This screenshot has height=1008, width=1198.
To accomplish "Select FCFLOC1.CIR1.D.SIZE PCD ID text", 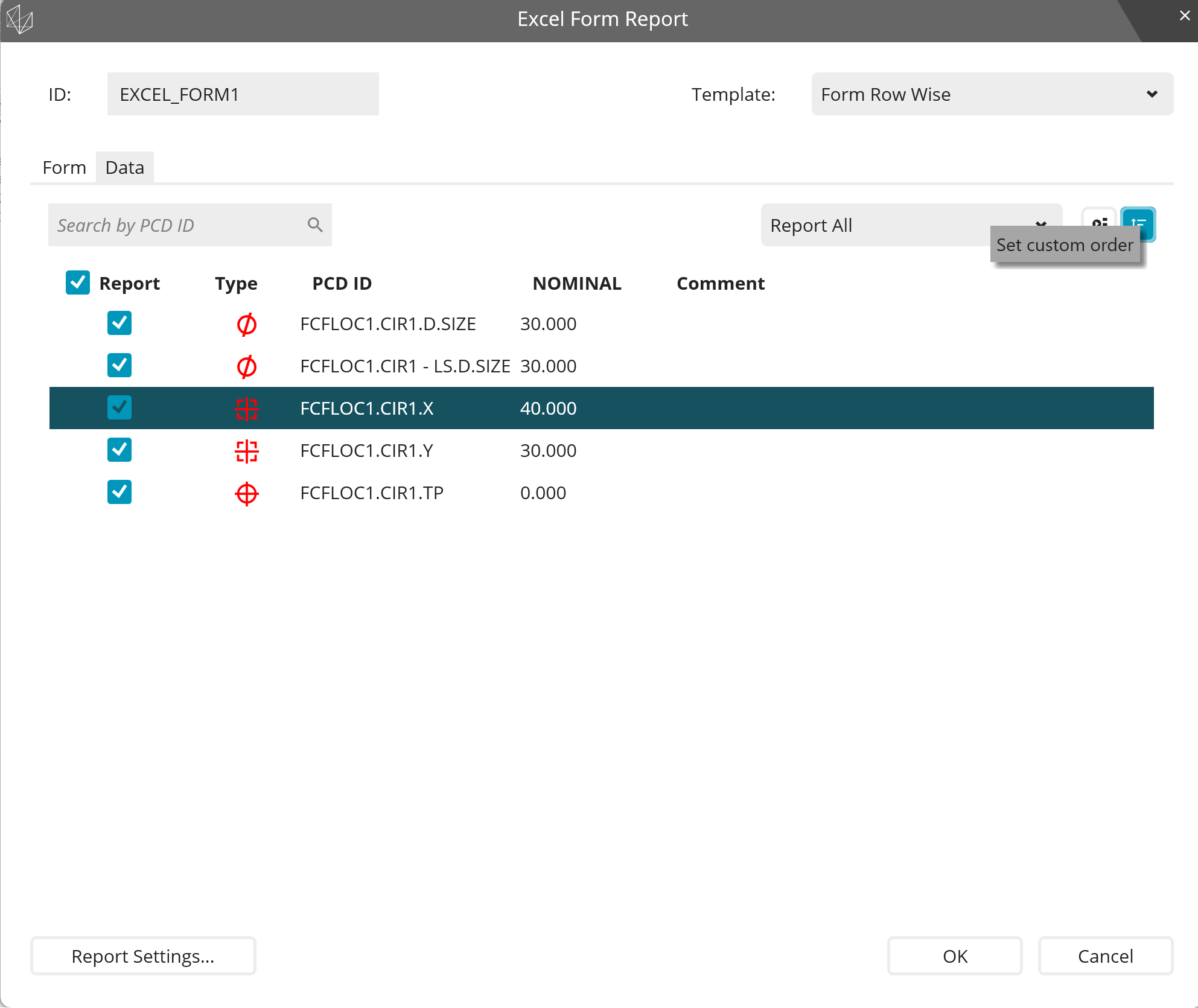I will [x=388, y=324].
